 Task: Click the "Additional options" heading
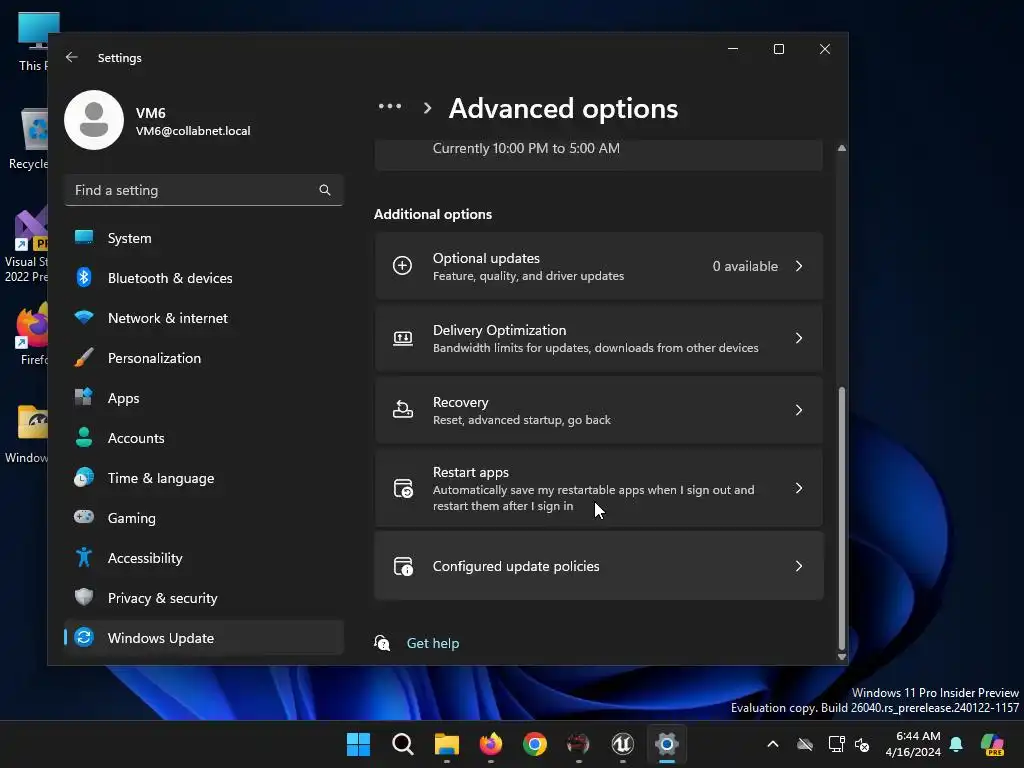(x=432, y=214)
